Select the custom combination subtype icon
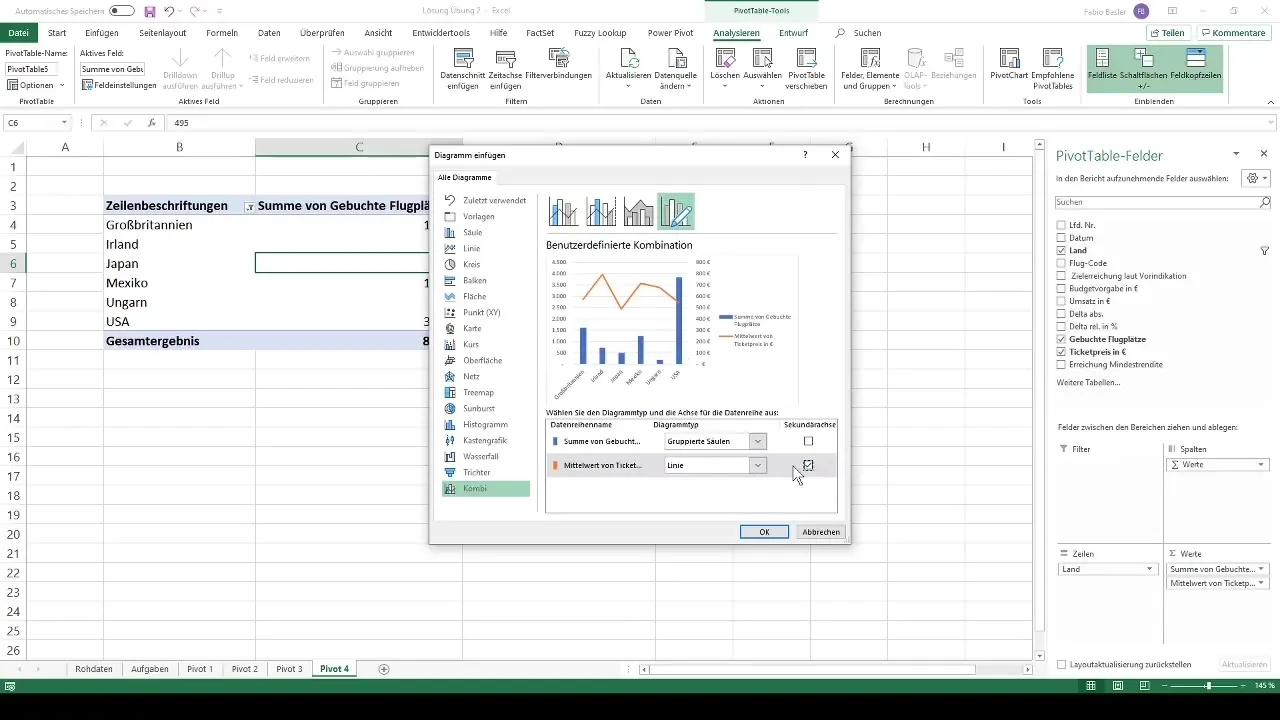 pos(676,211)
